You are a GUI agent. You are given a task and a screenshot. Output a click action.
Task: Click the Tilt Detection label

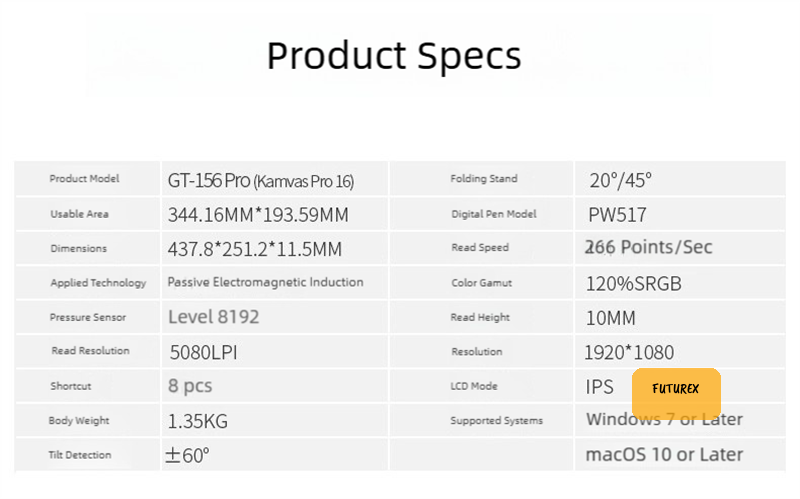(x=80, y=455)
